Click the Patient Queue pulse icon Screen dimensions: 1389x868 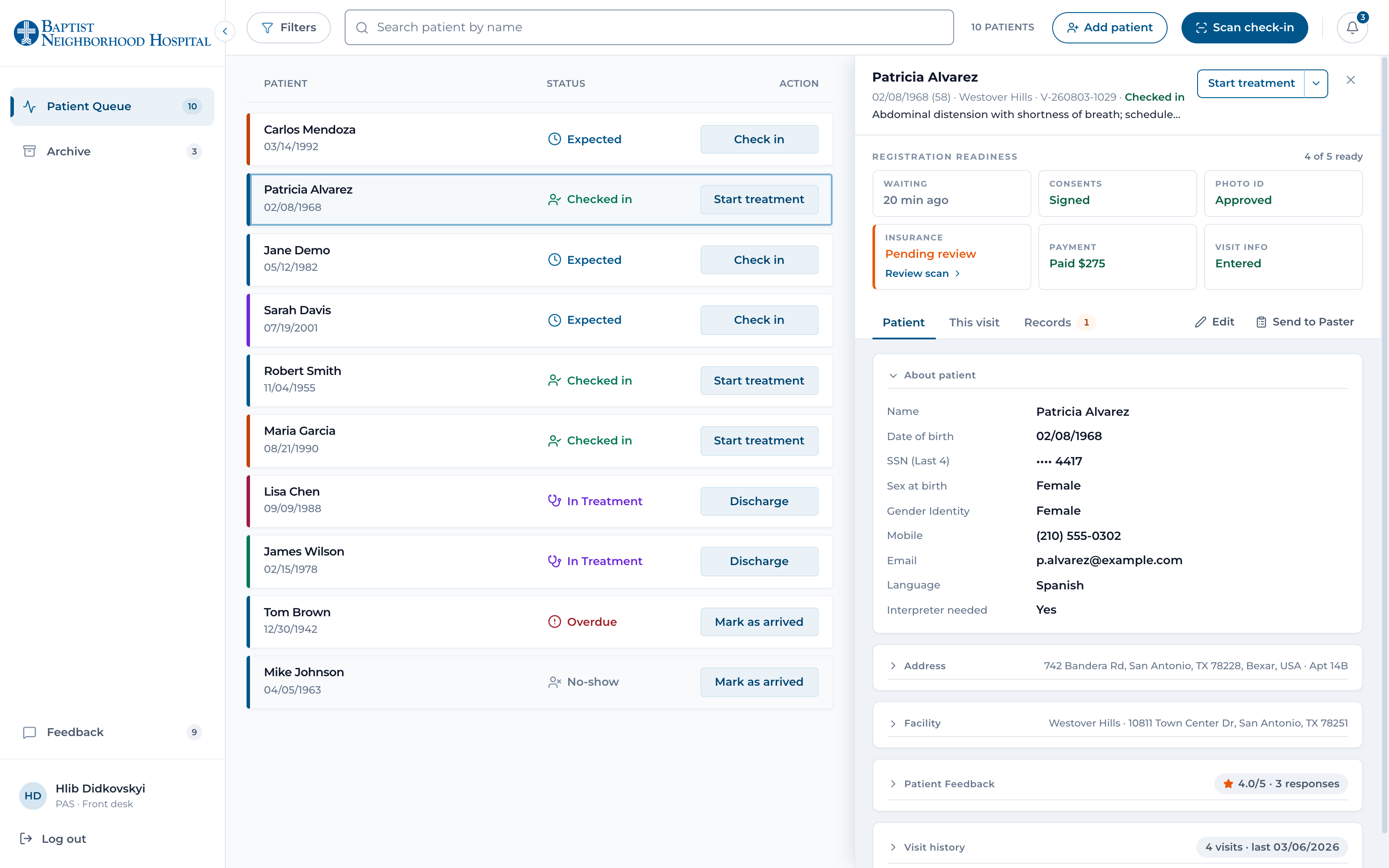click(30, 106)
